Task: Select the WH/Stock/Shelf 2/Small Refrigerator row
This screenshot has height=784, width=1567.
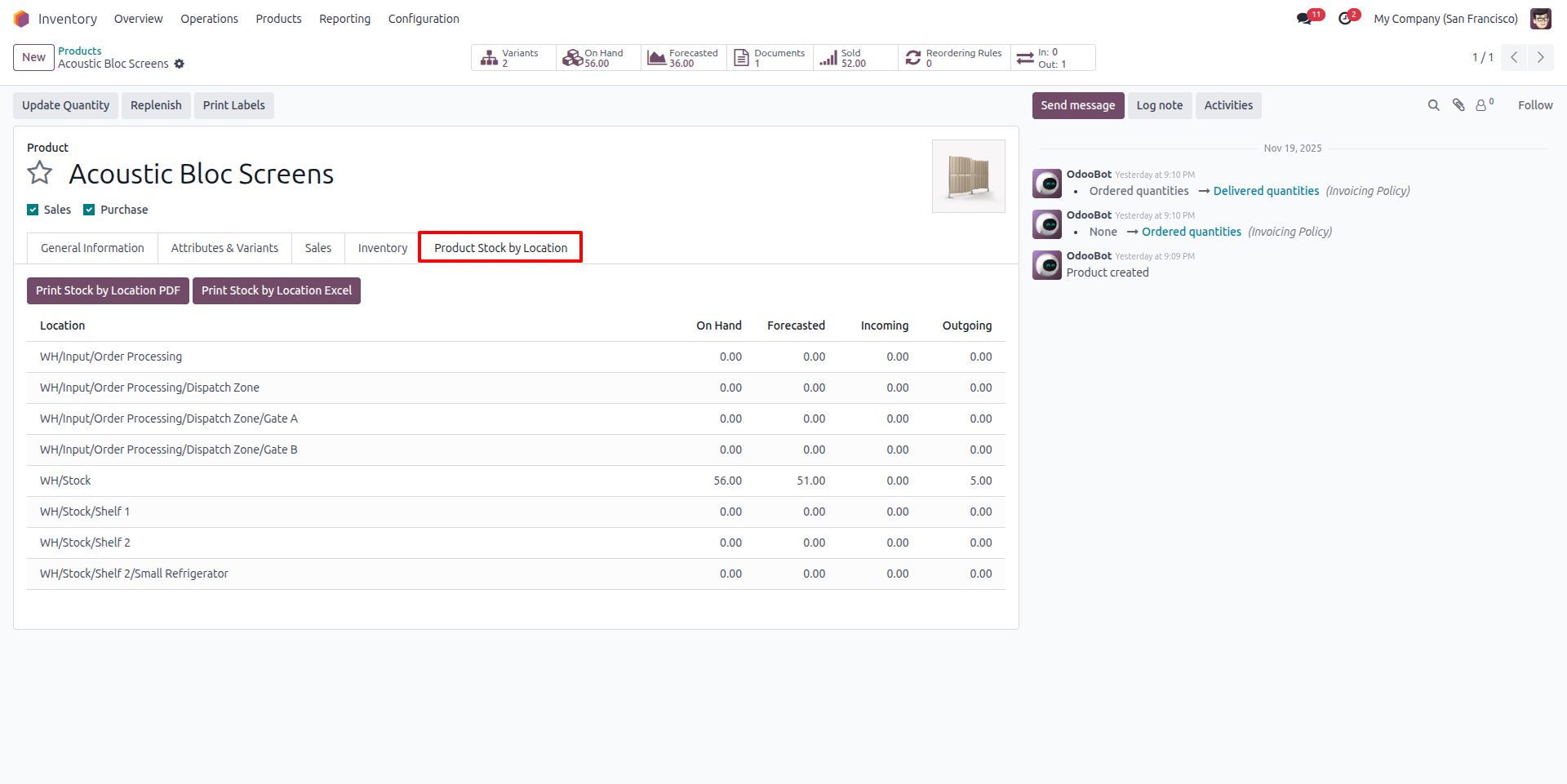Action: point(516,574)
